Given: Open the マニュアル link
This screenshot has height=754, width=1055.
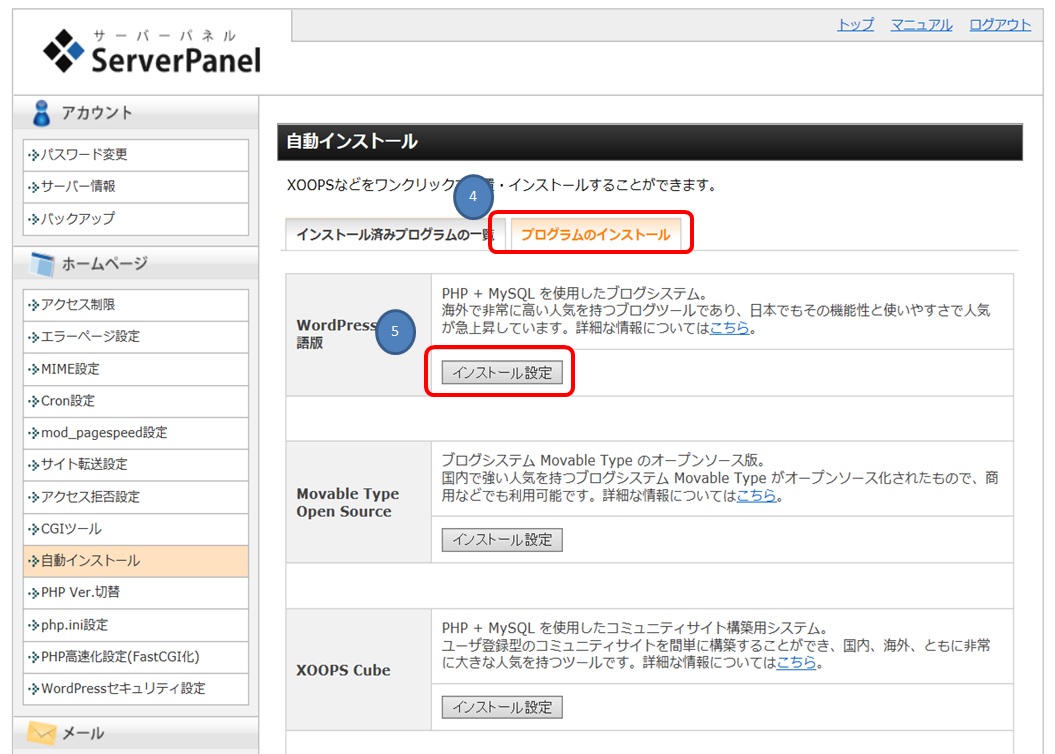Looking at the screenshot, I should click(921, 25).
